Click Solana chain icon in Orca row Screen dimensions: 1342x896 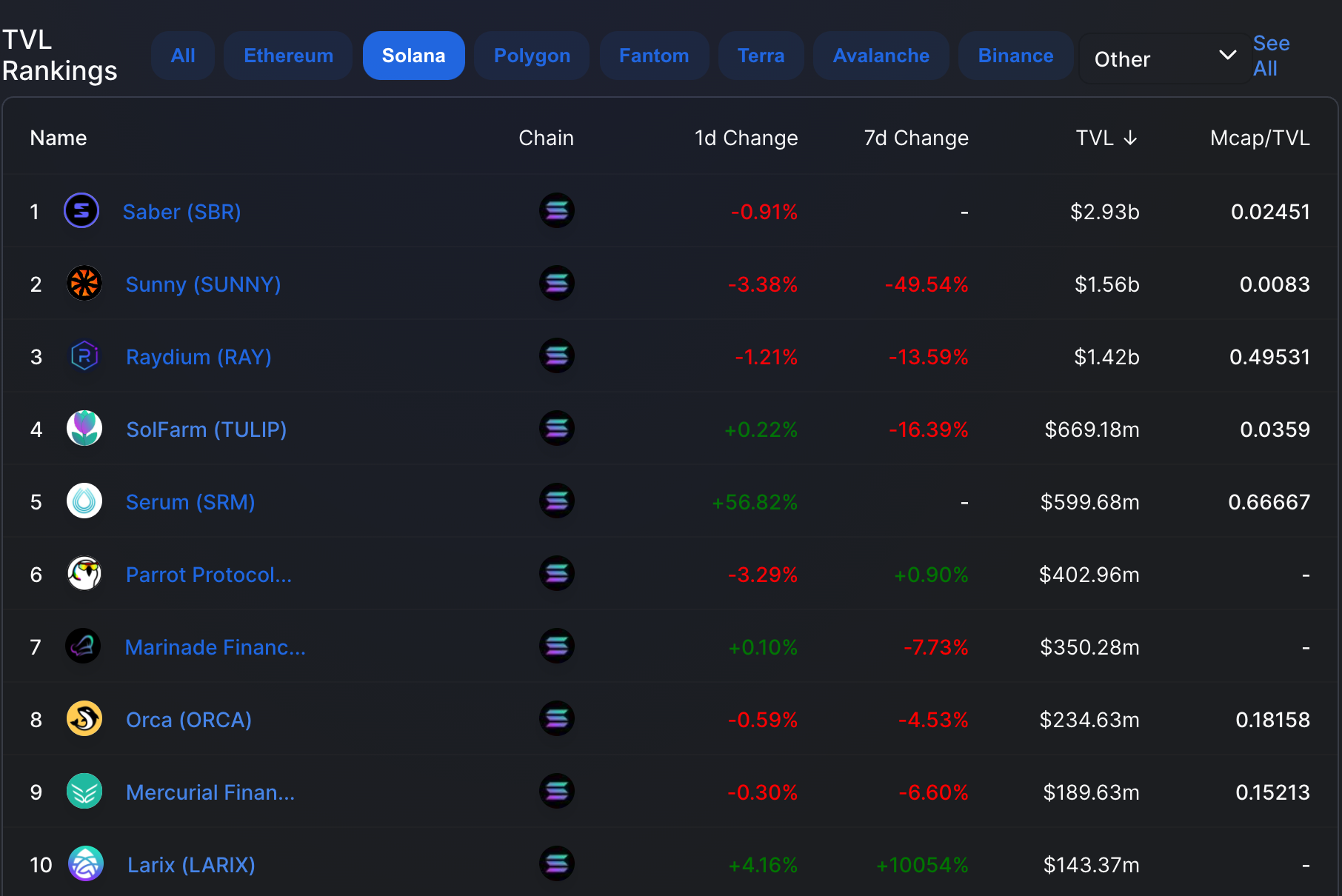pyautogui.click(x=557, y=719)
